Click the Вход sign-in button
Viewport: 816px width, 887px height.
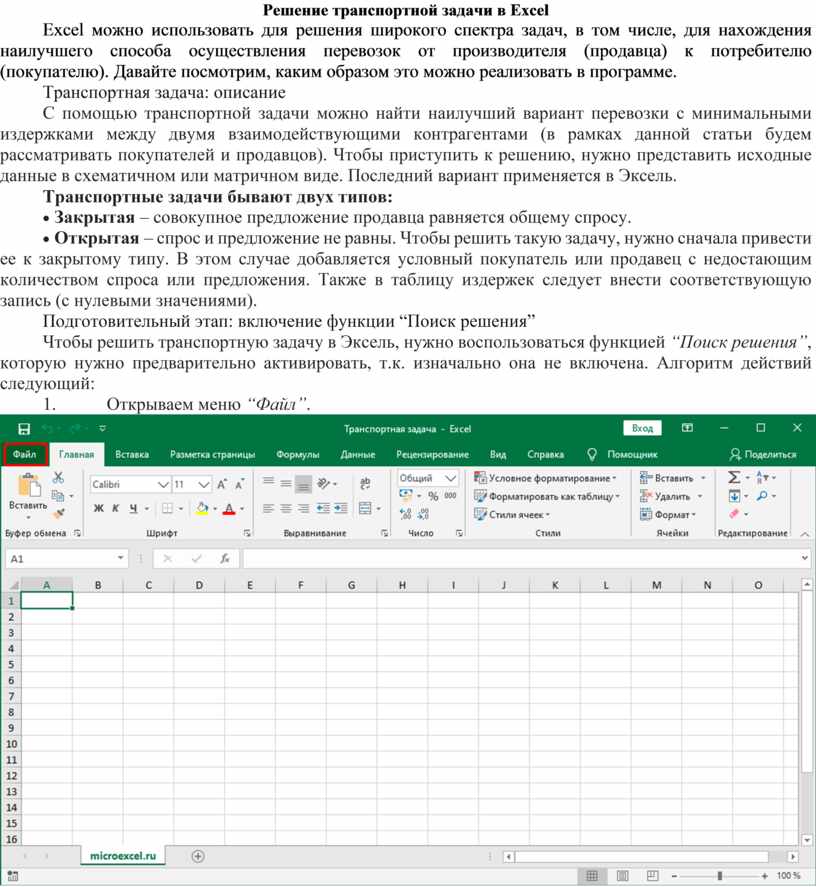click(642, 428)
